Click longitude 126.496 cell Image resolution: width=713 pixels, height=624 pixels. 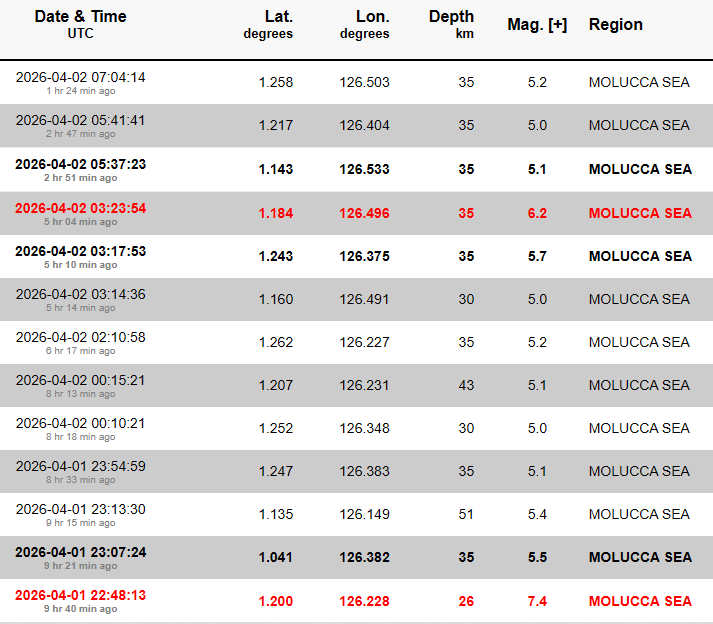pyautogui.click(x=364, y=213)
